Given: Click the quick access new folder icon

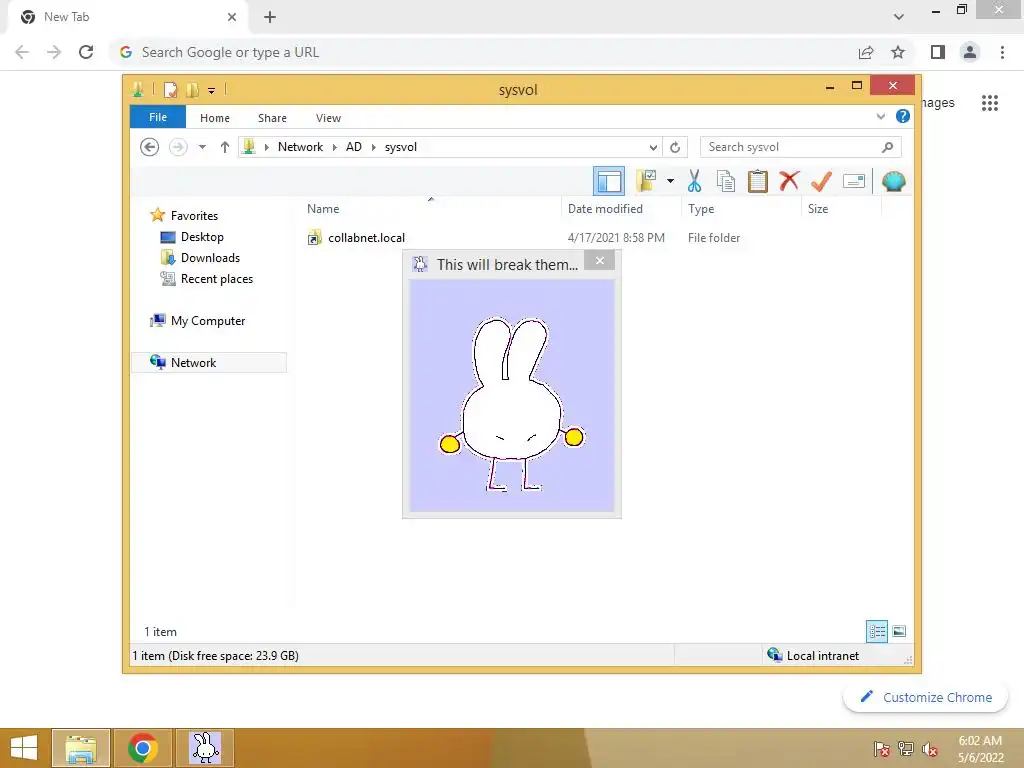Looking at the screenshot, I should [192, 90].
